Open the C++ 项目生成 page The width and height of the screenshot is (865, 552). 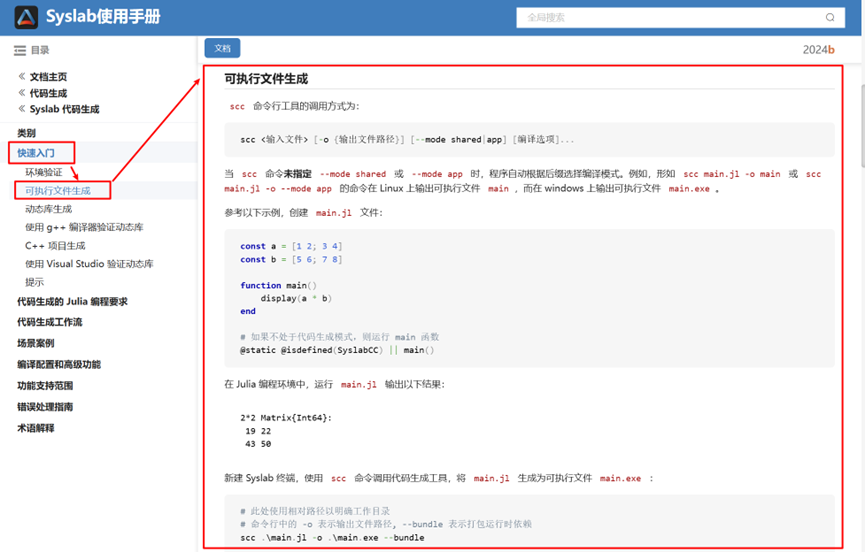(x=55, y=246)
